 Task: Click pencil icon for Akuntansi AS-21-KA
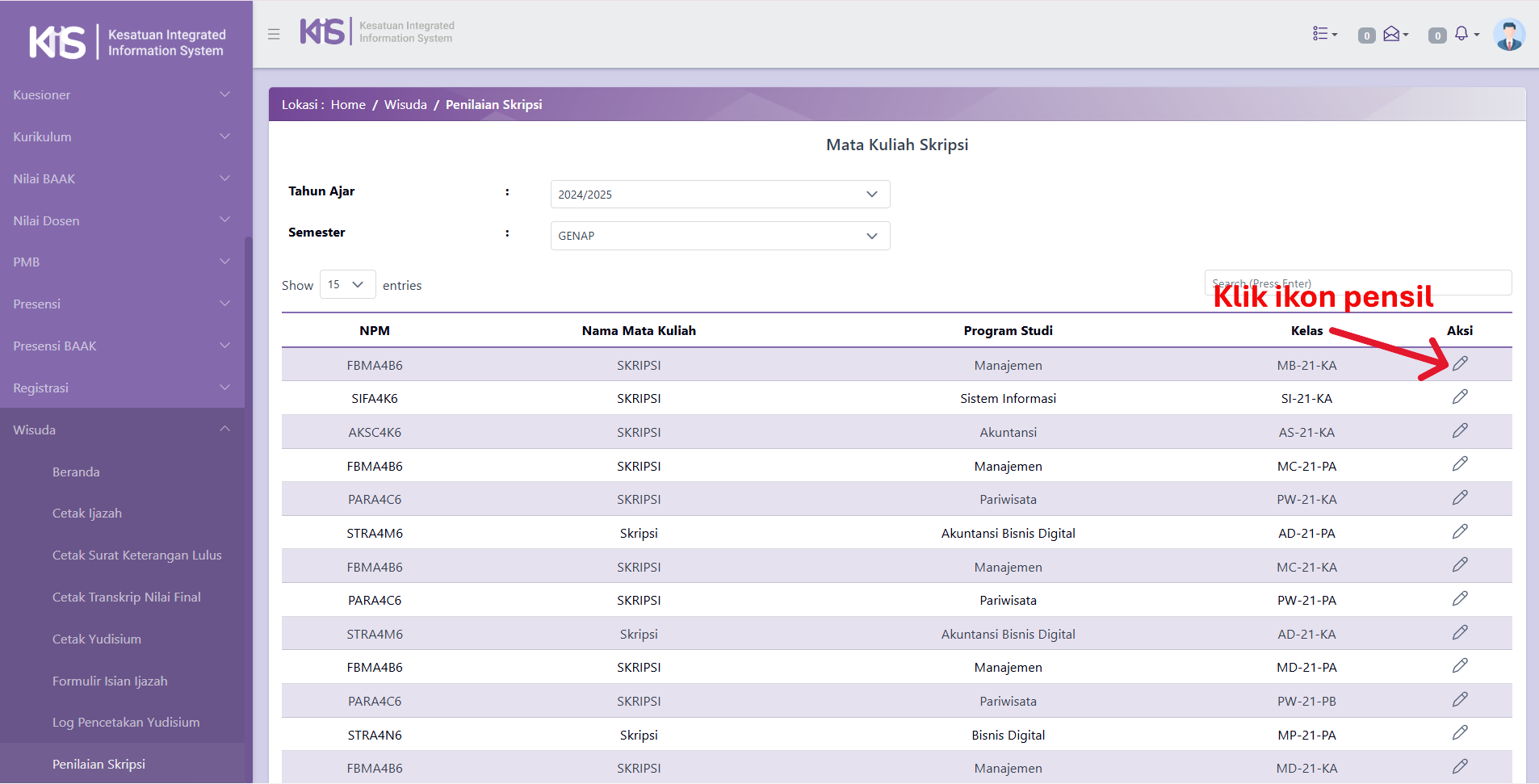1459,431
